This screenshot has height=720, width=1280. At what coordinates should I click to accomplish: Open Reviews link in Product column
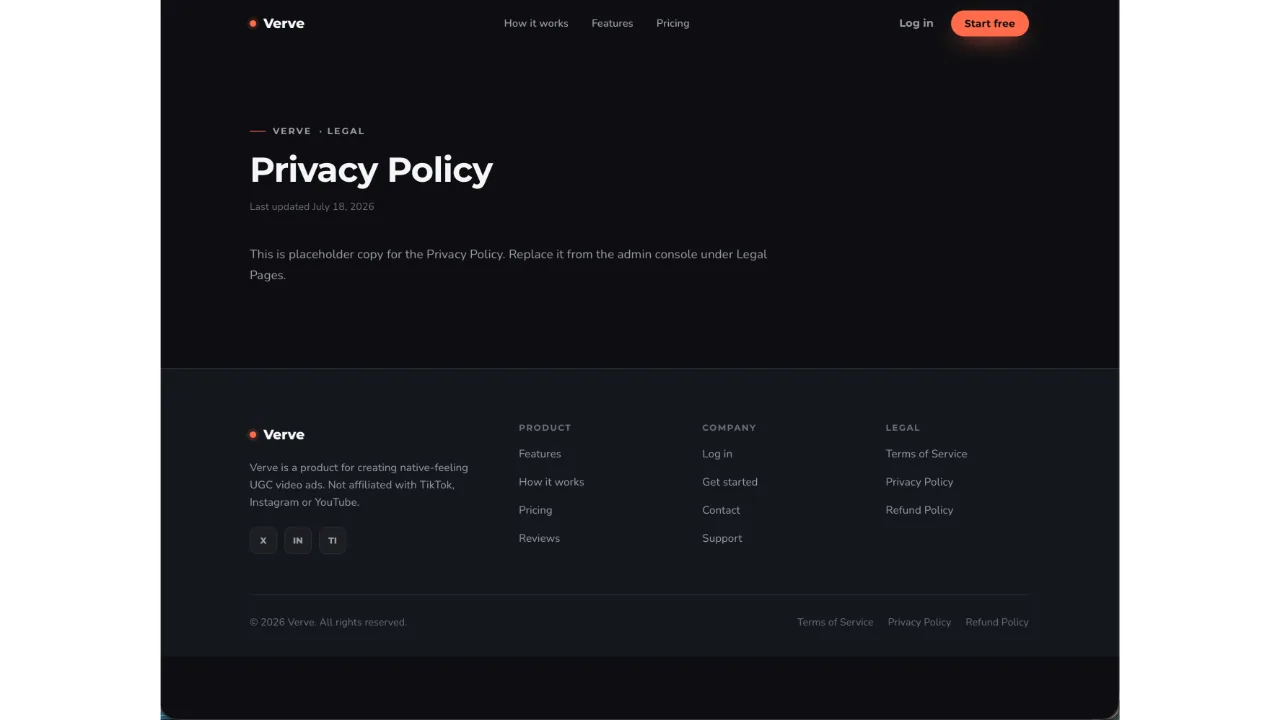point(539,538)
